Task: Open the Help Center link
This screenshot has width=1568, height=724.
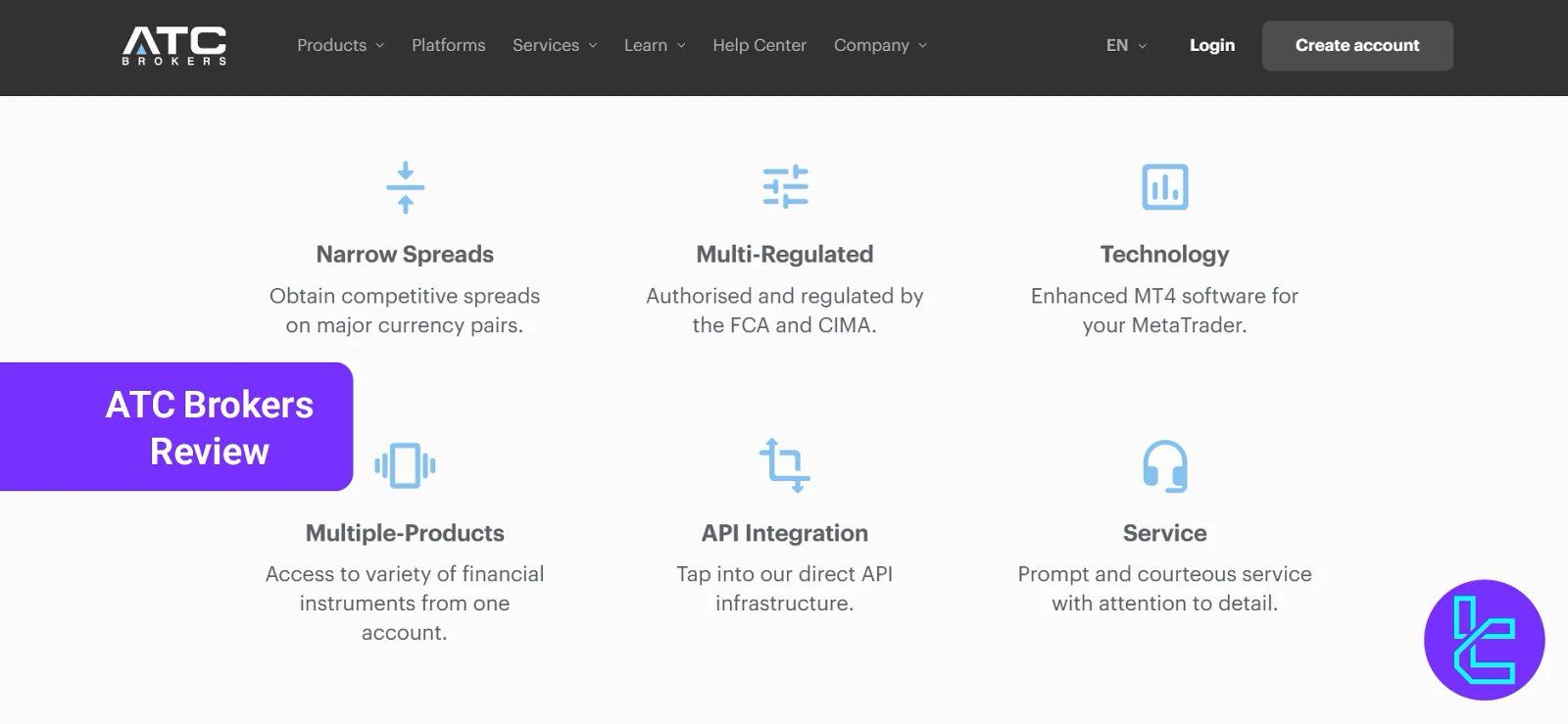Action: tap(759, 45)
